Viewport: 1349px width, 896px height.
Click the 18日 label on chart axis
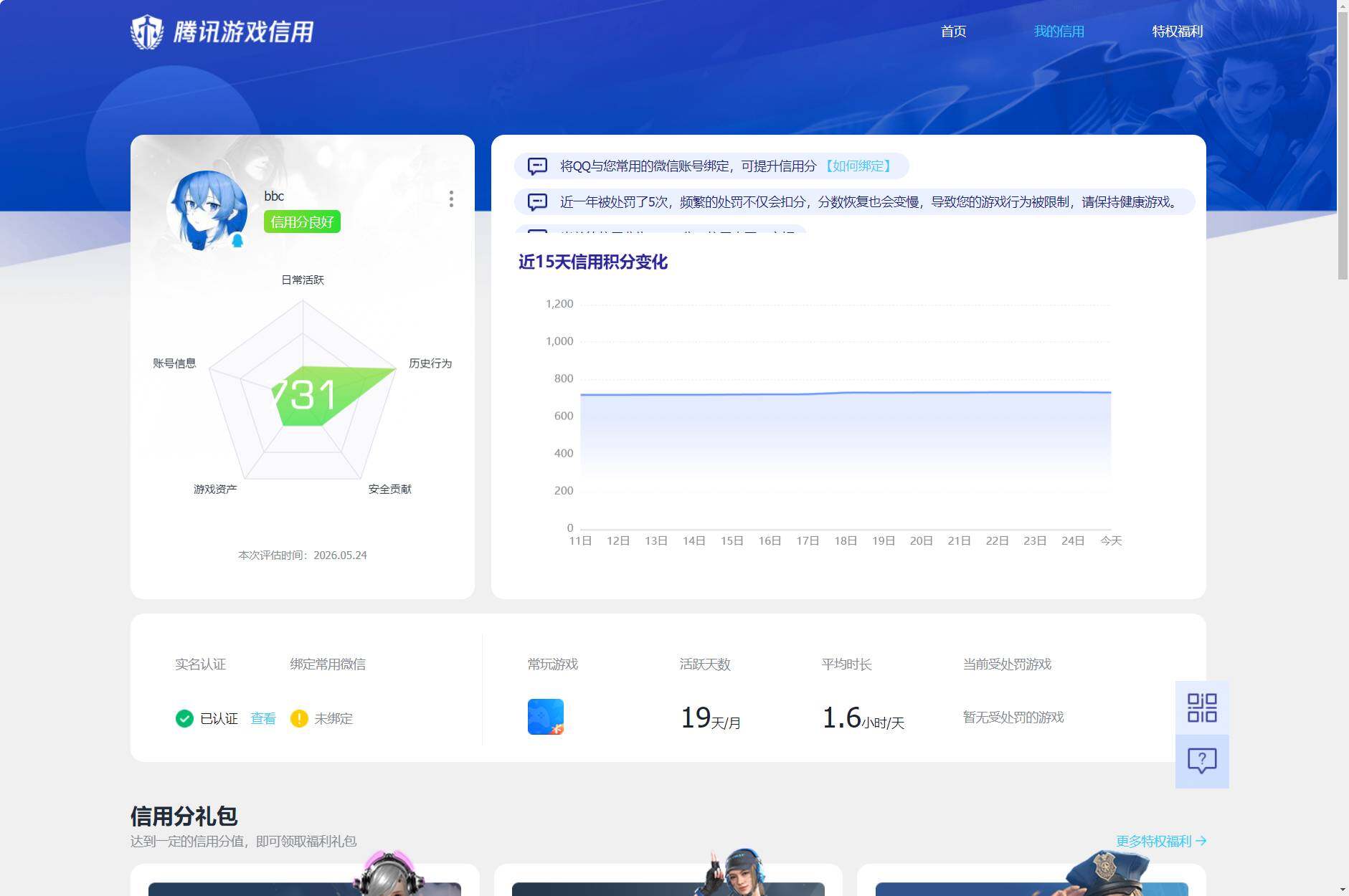pyautogui.click(x=846, y=540)
